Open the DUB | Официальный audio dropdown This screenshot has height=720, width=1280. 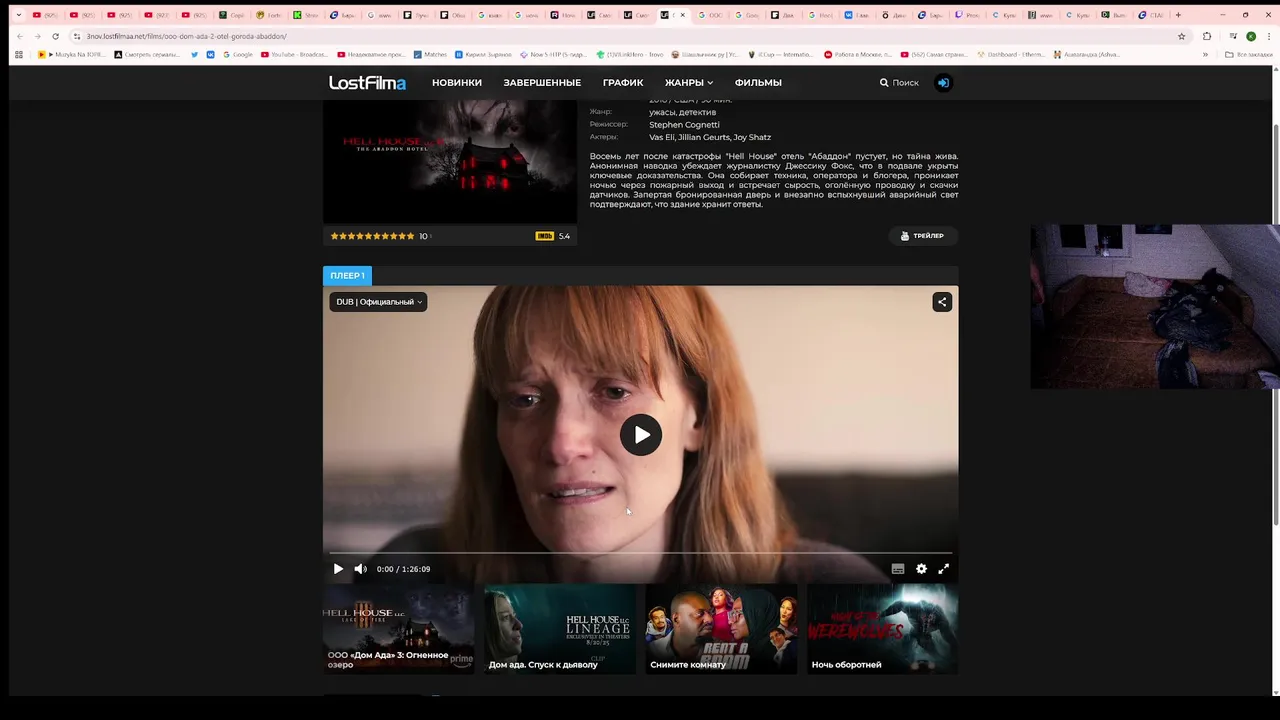pos(378,302)
